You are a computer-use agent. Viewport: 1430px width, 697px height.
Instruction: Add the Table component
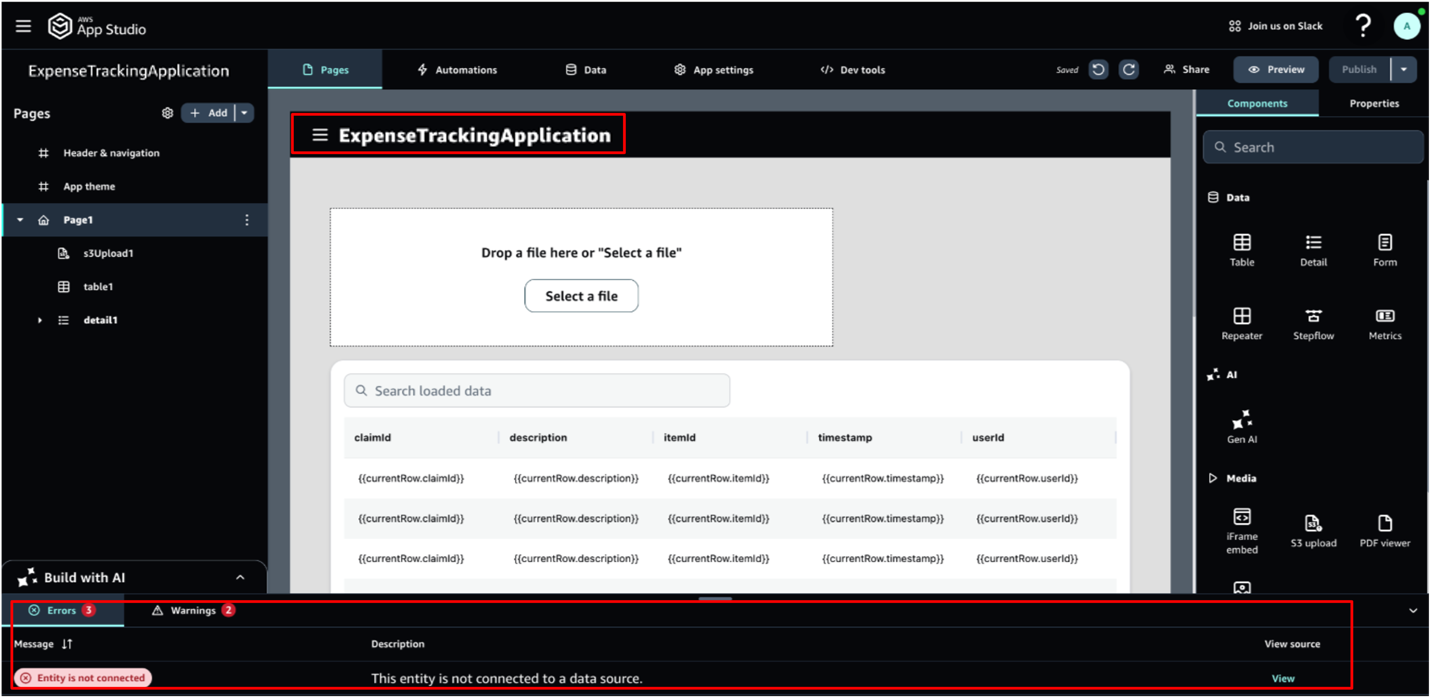pos(1241,250)
